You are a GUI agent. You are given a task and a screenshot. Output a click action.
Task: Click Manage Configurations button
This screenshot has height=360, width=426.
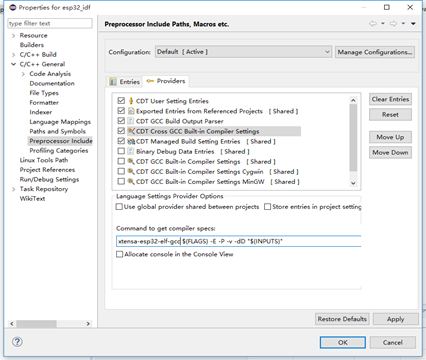pos(375,52)
